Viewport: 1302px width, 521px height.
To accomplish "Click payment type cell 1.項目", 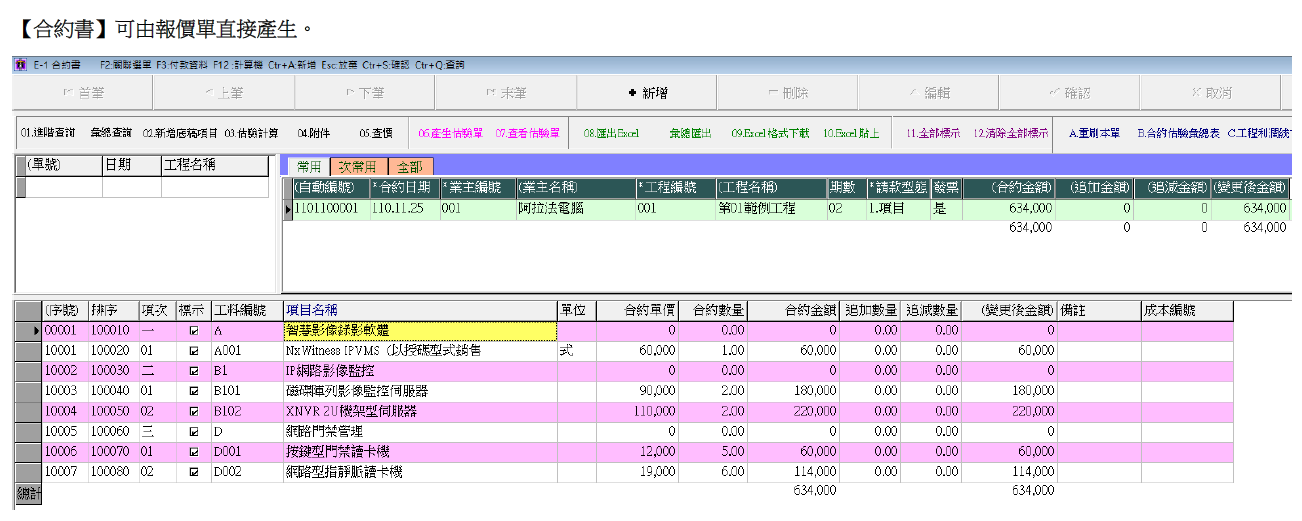I will point(899,208).
